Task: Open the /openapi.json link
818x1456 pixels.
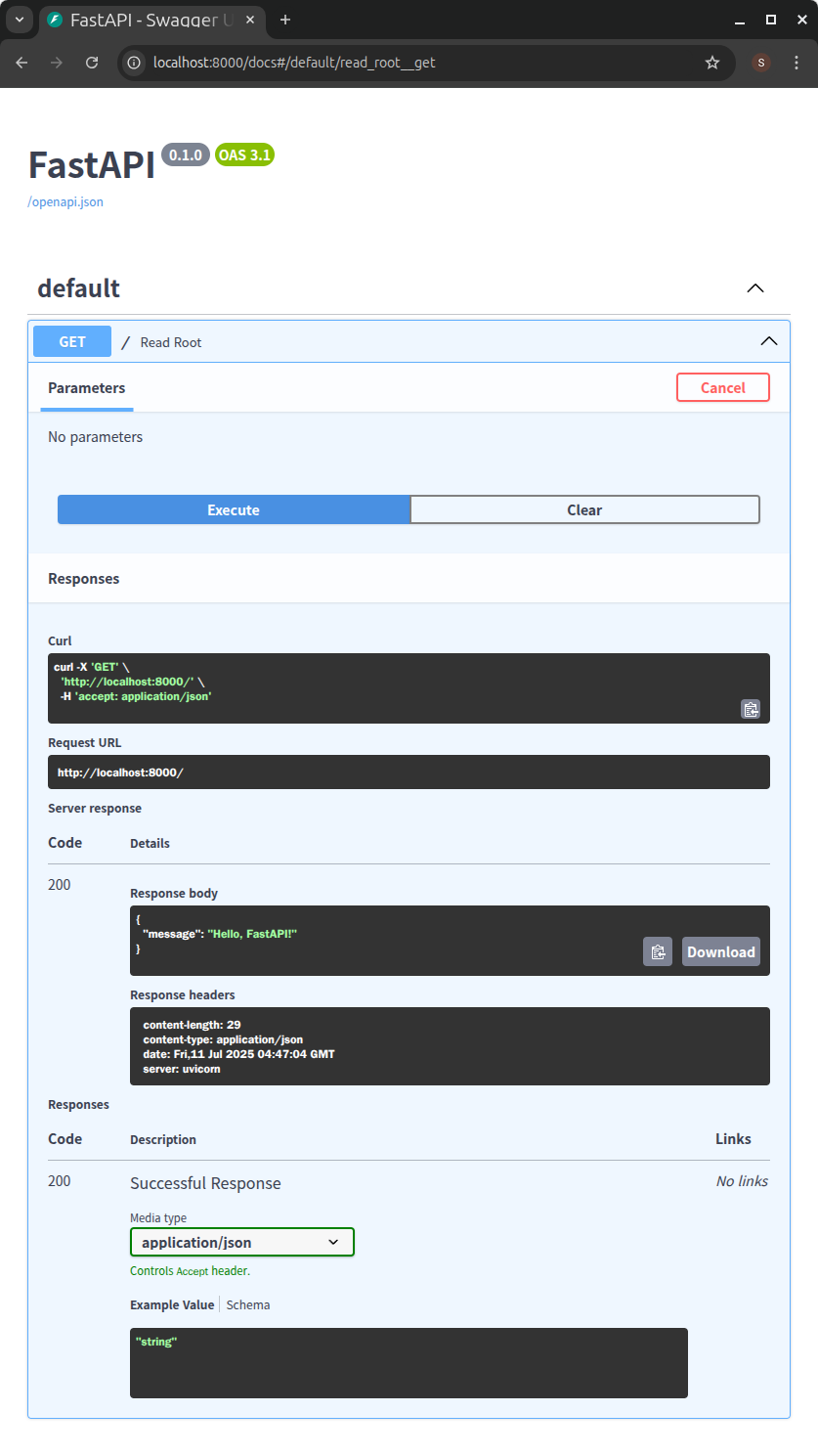Action: point(65,202)
